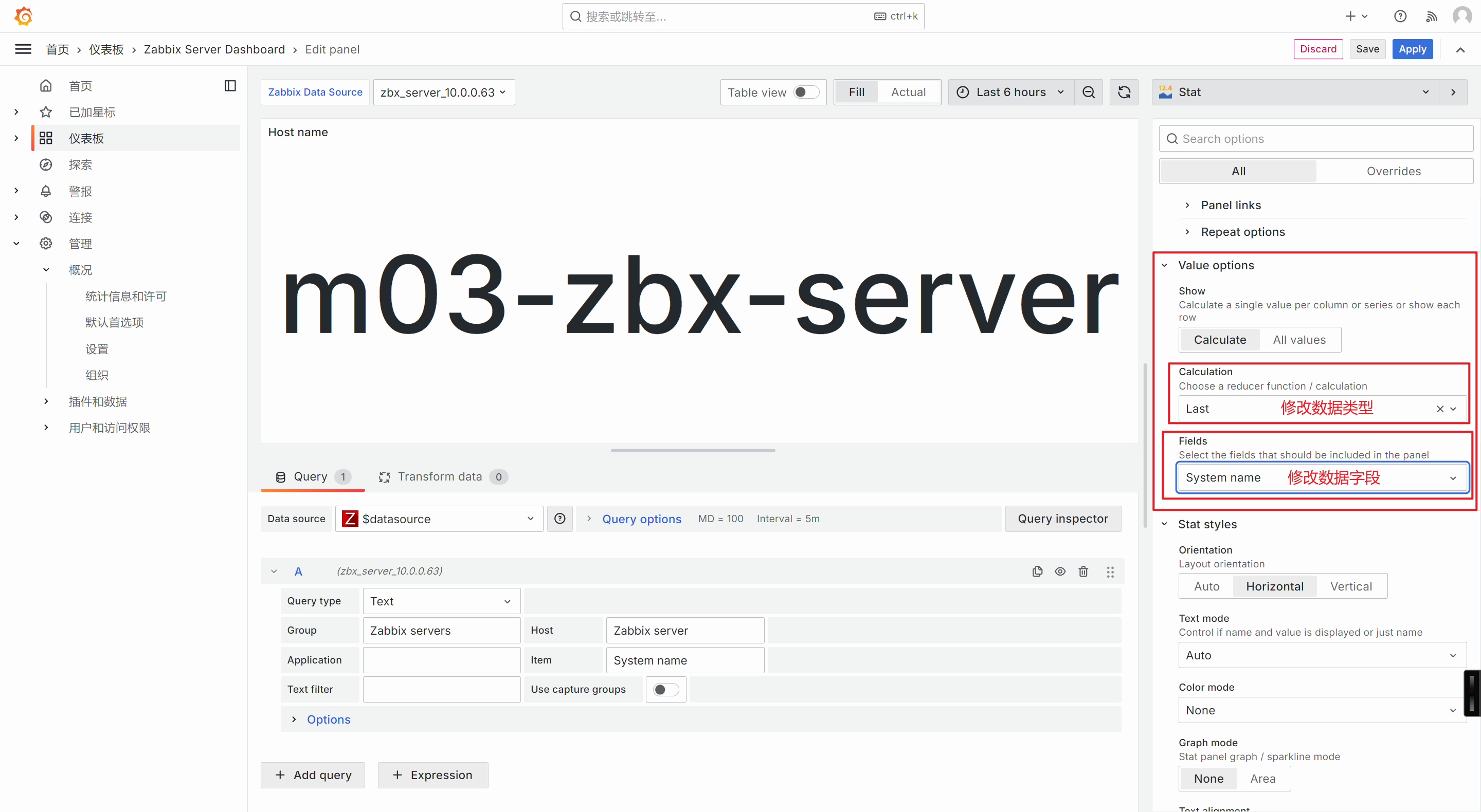
Task: Click the zoom out time range icon
Action: point(1088,92)
